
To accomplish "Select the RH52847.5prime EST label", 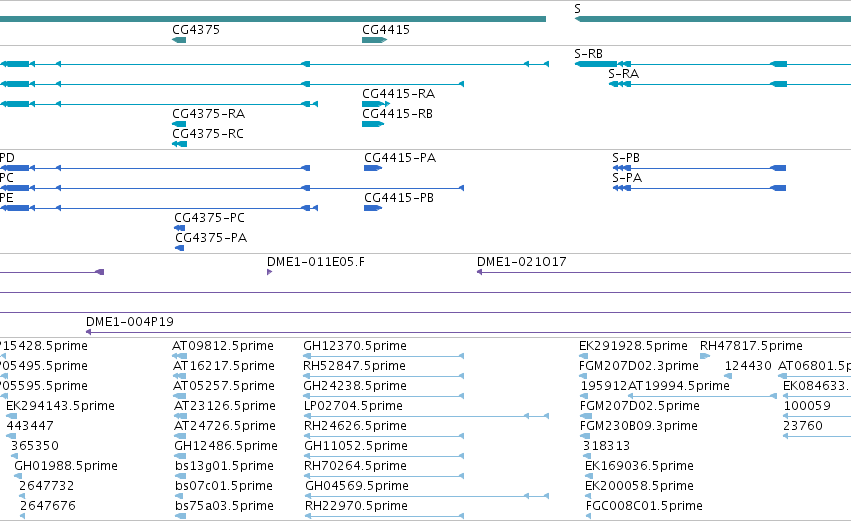I will pos(354,366).
